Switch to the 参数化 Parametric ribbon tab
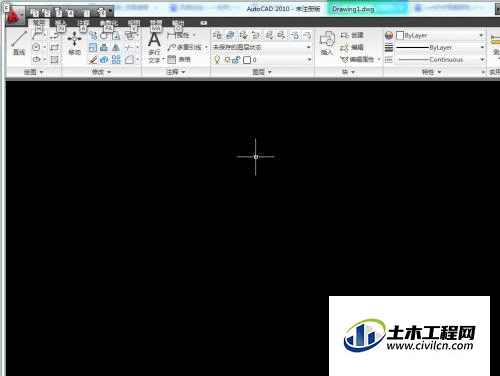 (x=109, y=23)
